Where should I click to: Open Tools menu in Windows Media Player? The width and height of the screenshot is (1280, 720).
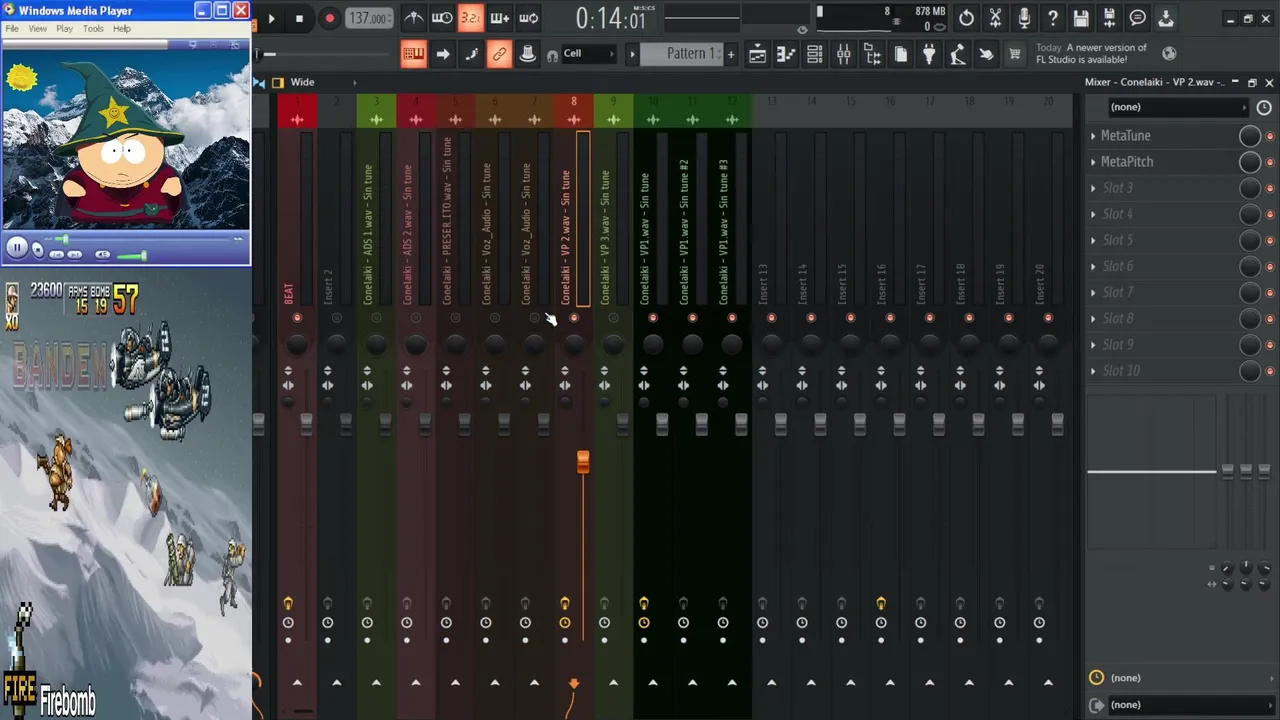93,29
